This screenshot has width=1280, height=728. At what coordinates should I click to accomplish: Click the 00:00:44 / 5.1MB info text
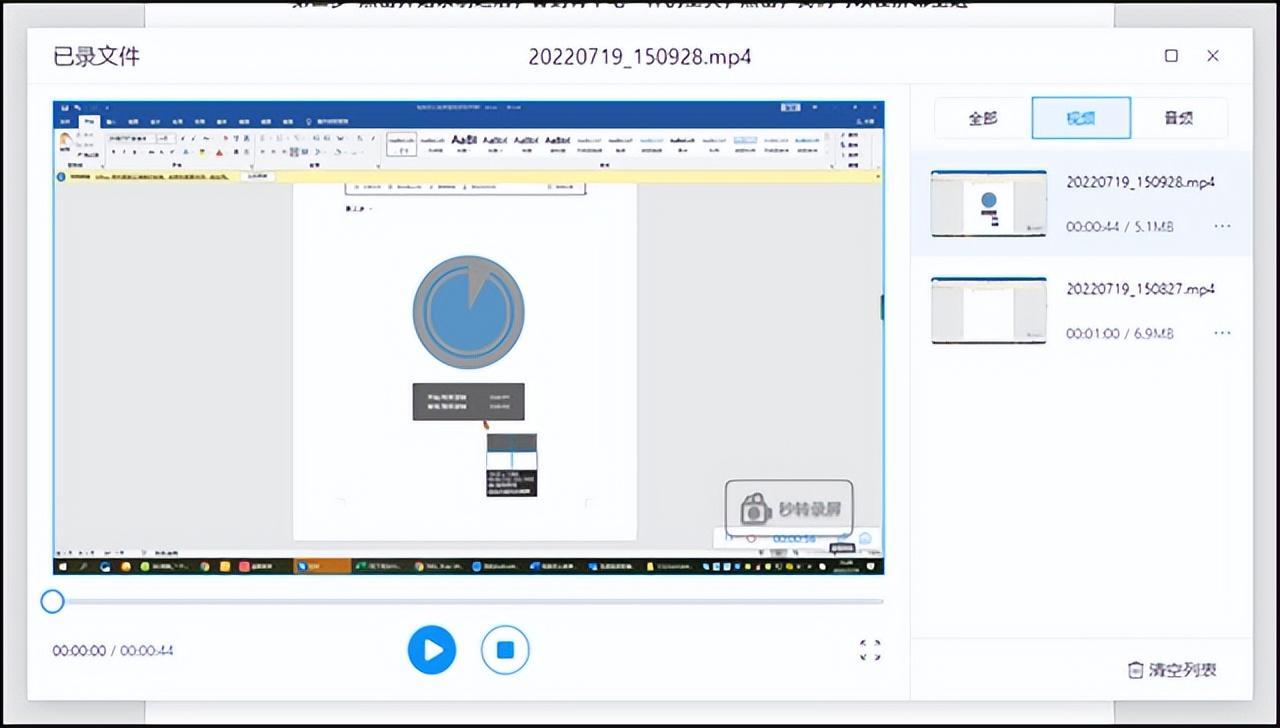click(1119, 227)
